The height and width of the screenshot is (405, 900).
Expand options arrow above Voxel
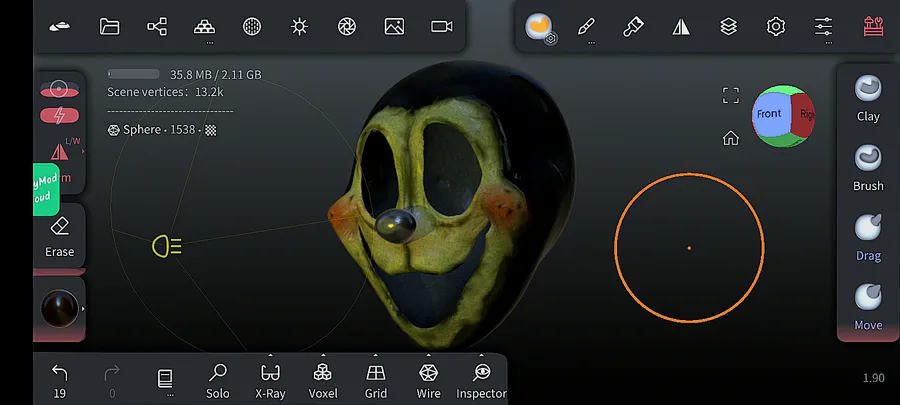tap(323, 355)
